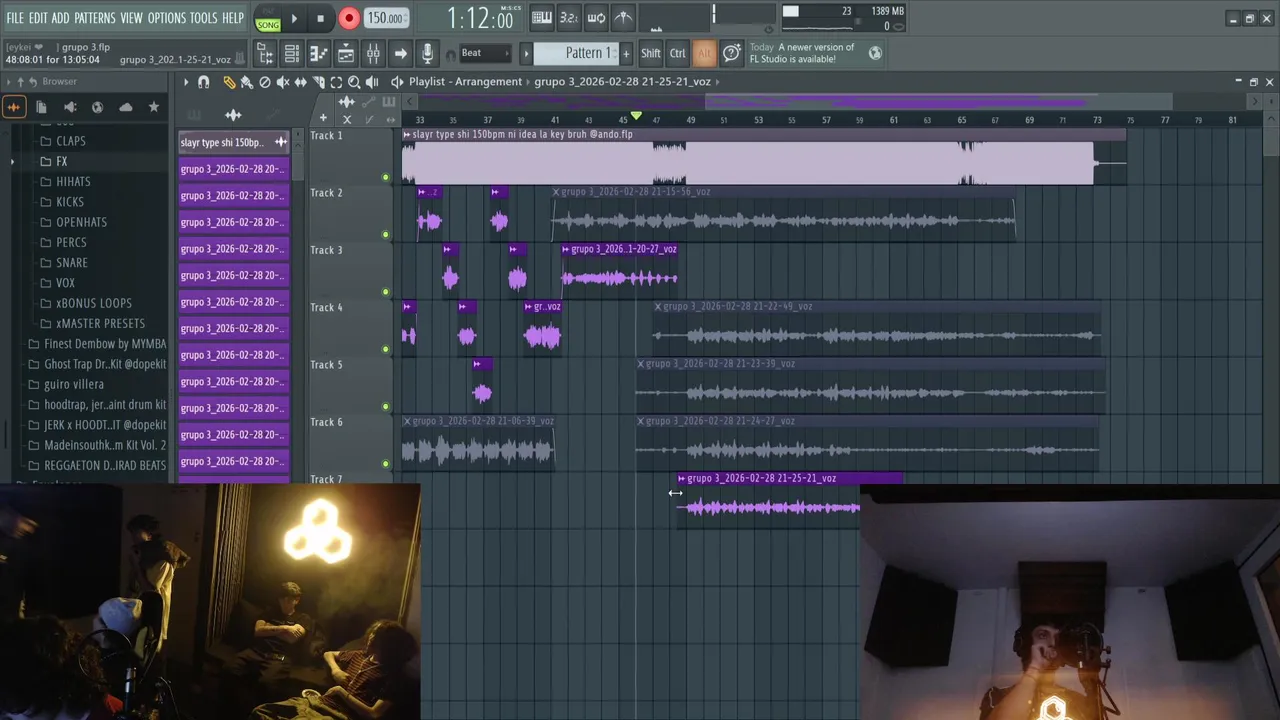The height and width of the screenshot is (720, 1280).
Task: Mute Track 4 with its green LED
Action: (385, 349)
